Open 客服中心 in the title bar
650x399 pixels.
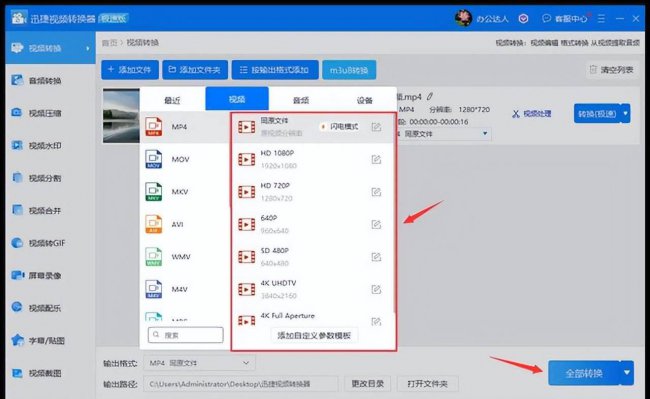(565, 19)
